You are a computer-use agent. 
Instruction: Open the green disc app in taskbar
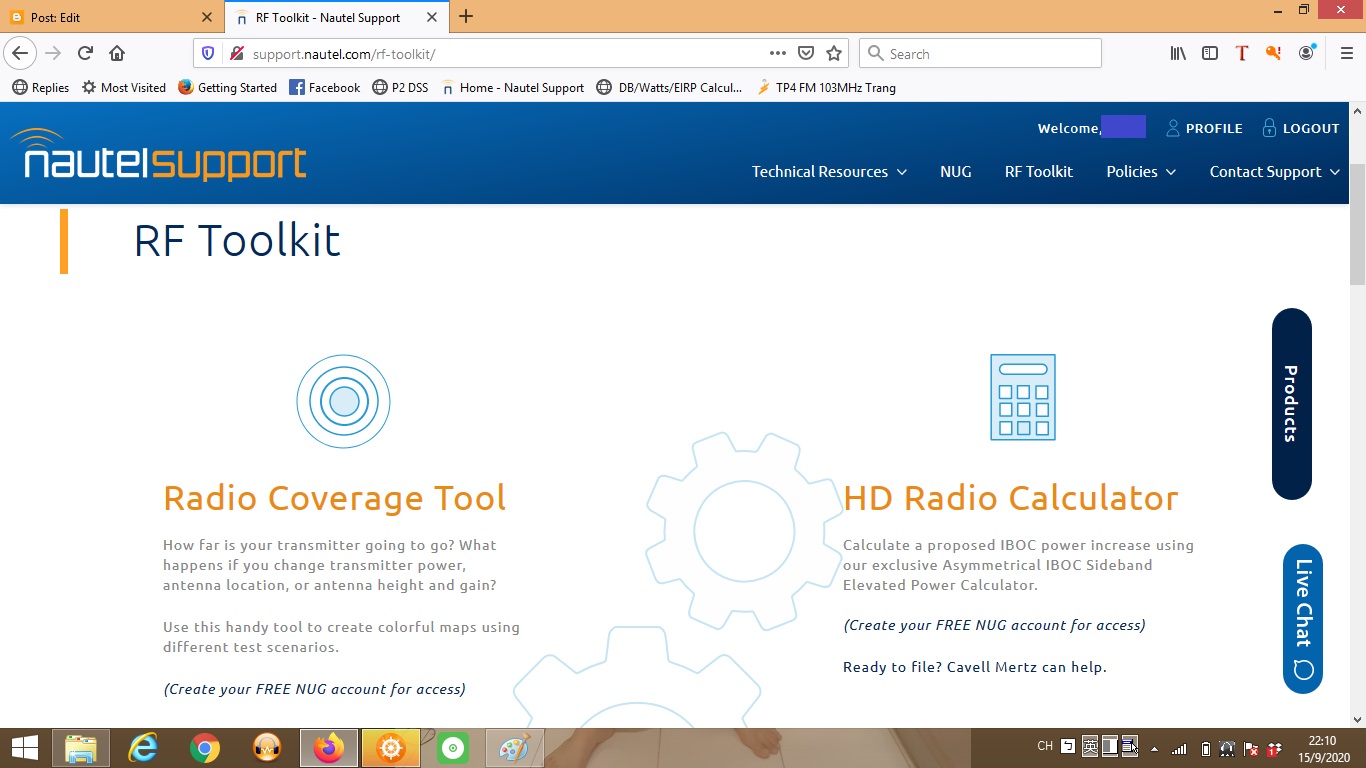[x=453, y=748]
